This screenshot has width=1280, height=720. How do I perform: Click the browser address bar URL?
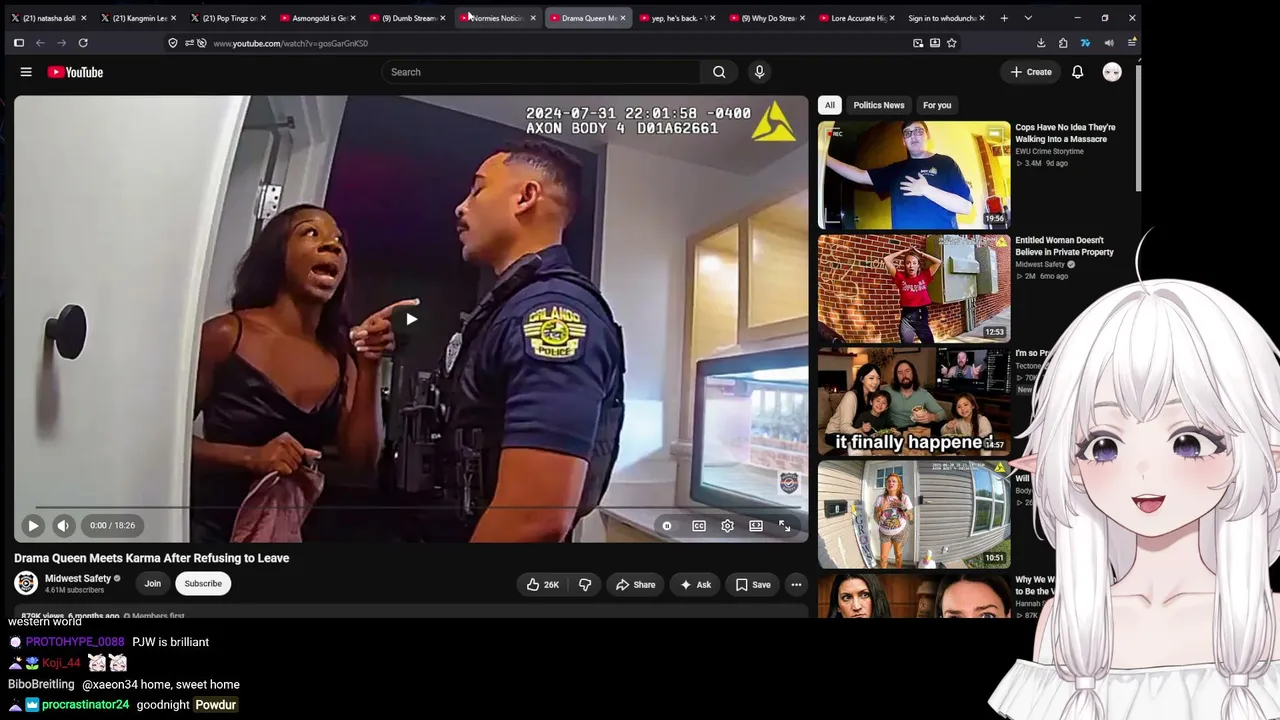click(290, 43)
